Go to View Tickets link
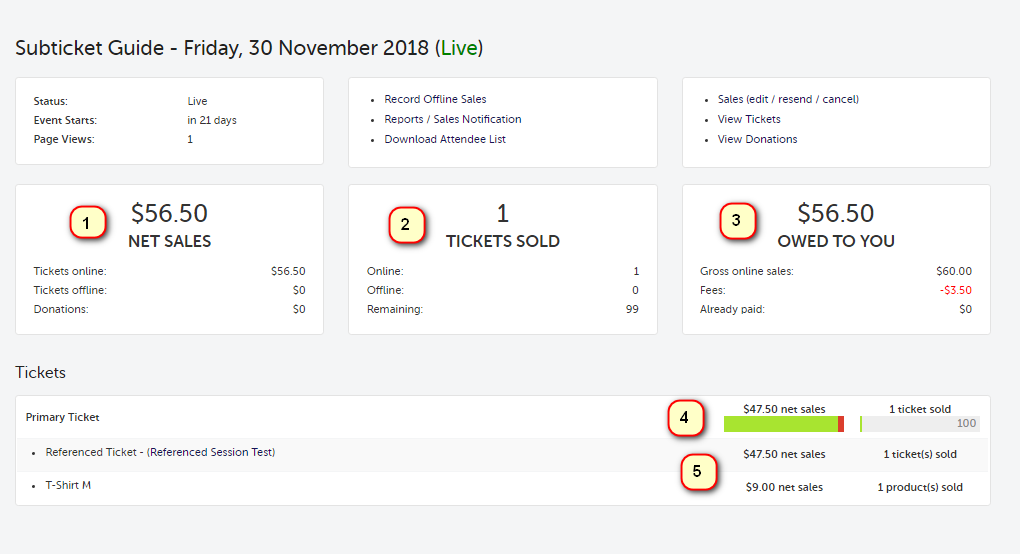The height and width of the screenshot is (554, 1020). pyautogui.click(x=749, y=119)
